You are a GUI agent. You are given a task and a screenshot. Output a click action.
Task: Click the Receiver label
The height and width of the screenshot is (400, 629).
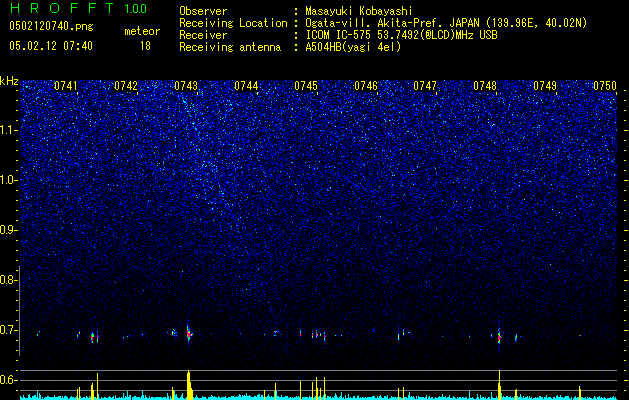203,35
